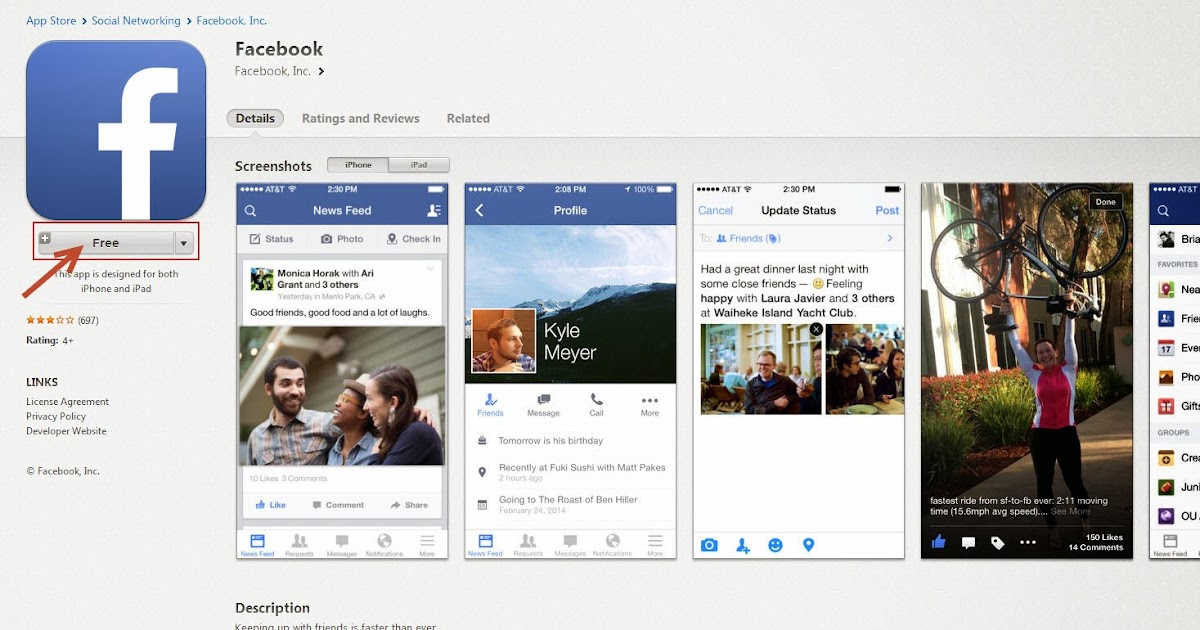This screenshot has width=1200, height=630.
Task: Click Cancel in Update Status screenshot
Action: tap(715, 211)
